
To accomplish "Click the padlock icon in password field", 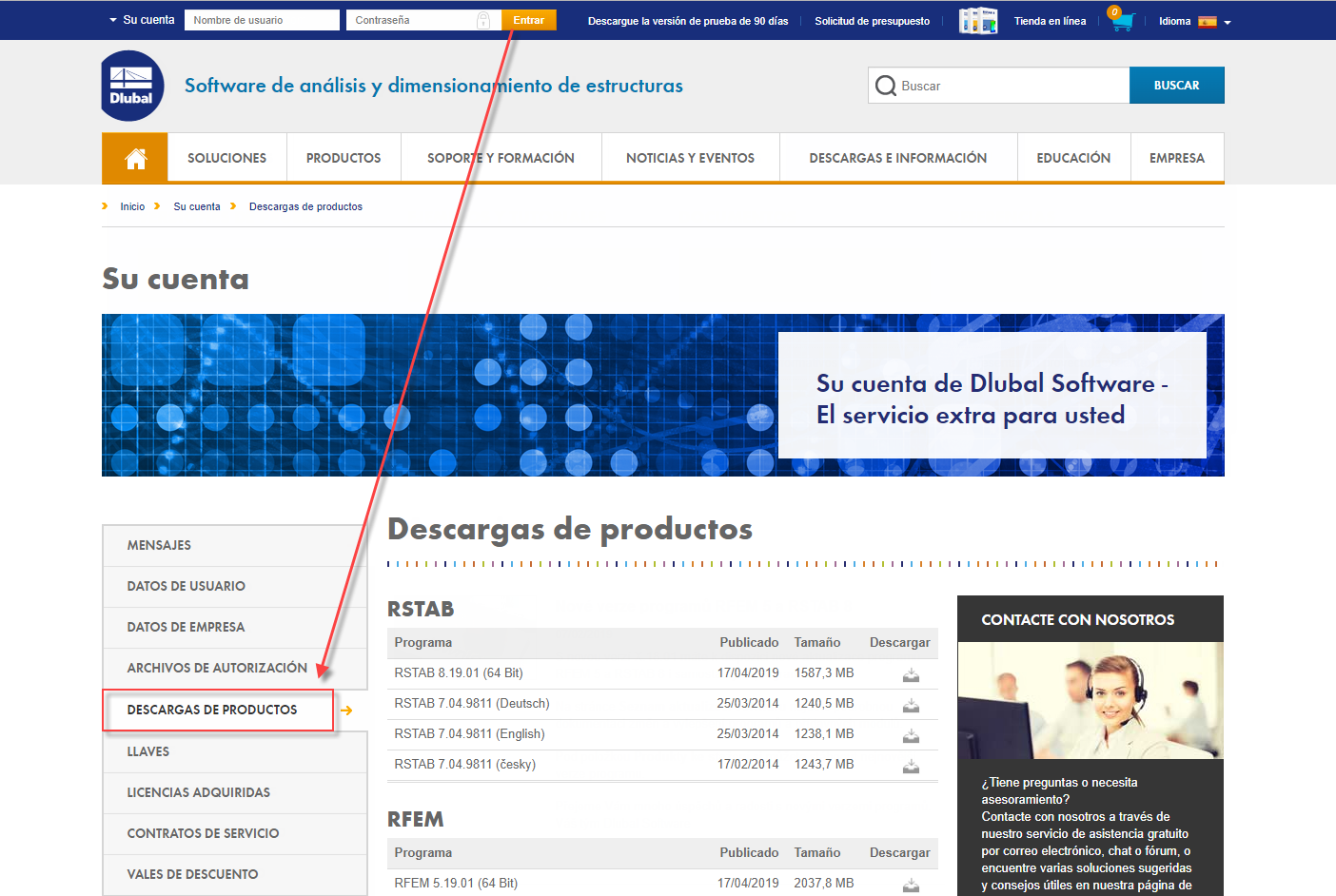I will click(x=483, y=20).
